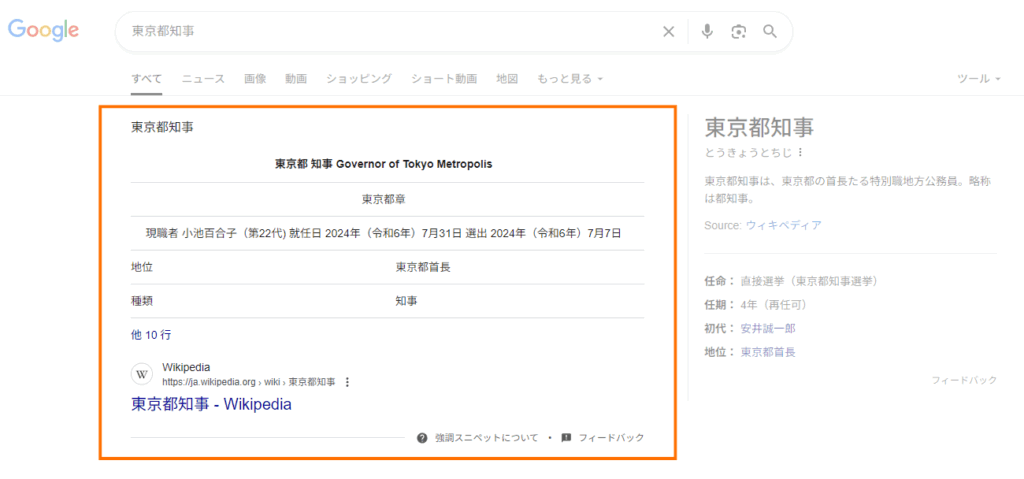Click 直接選挙（東京都知事選挙）value text

pos(809,282)
